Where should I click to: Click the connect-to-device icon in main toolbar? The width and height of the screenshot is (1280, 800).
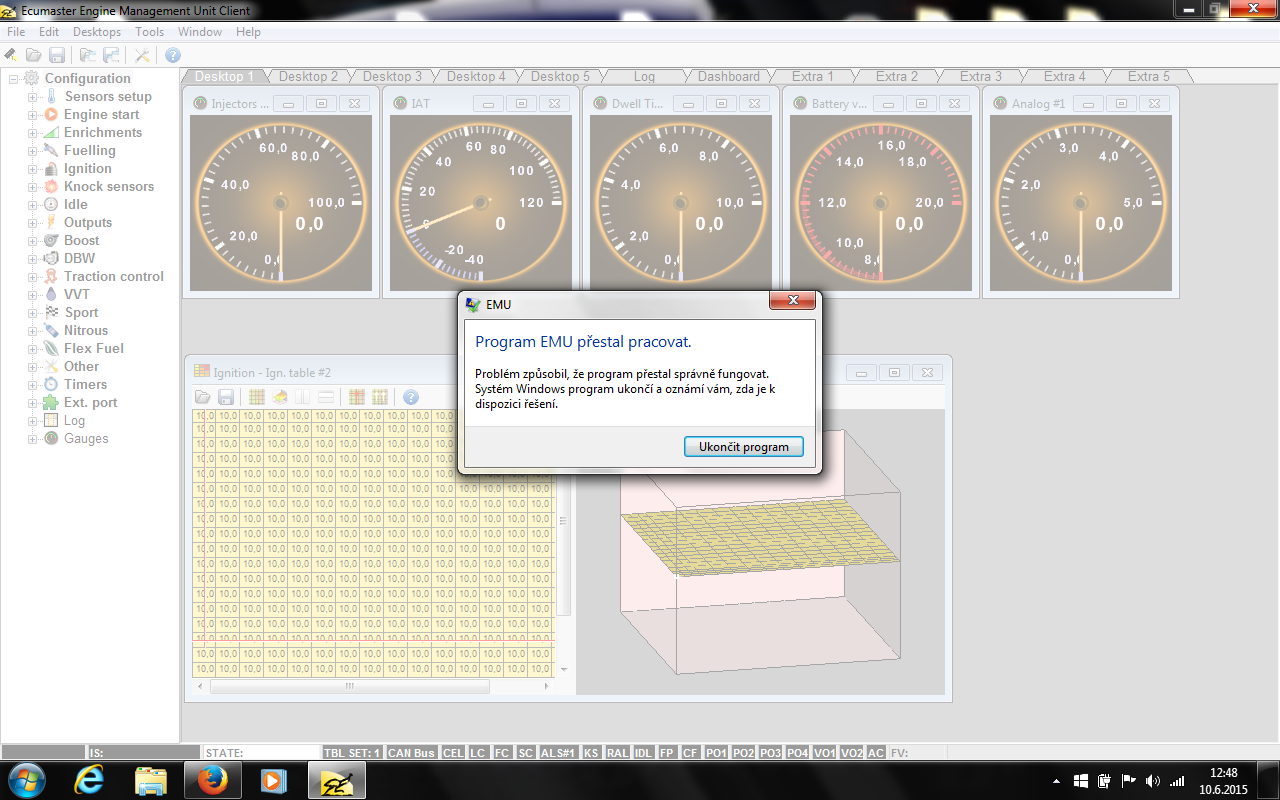click(x=11, y=55)
